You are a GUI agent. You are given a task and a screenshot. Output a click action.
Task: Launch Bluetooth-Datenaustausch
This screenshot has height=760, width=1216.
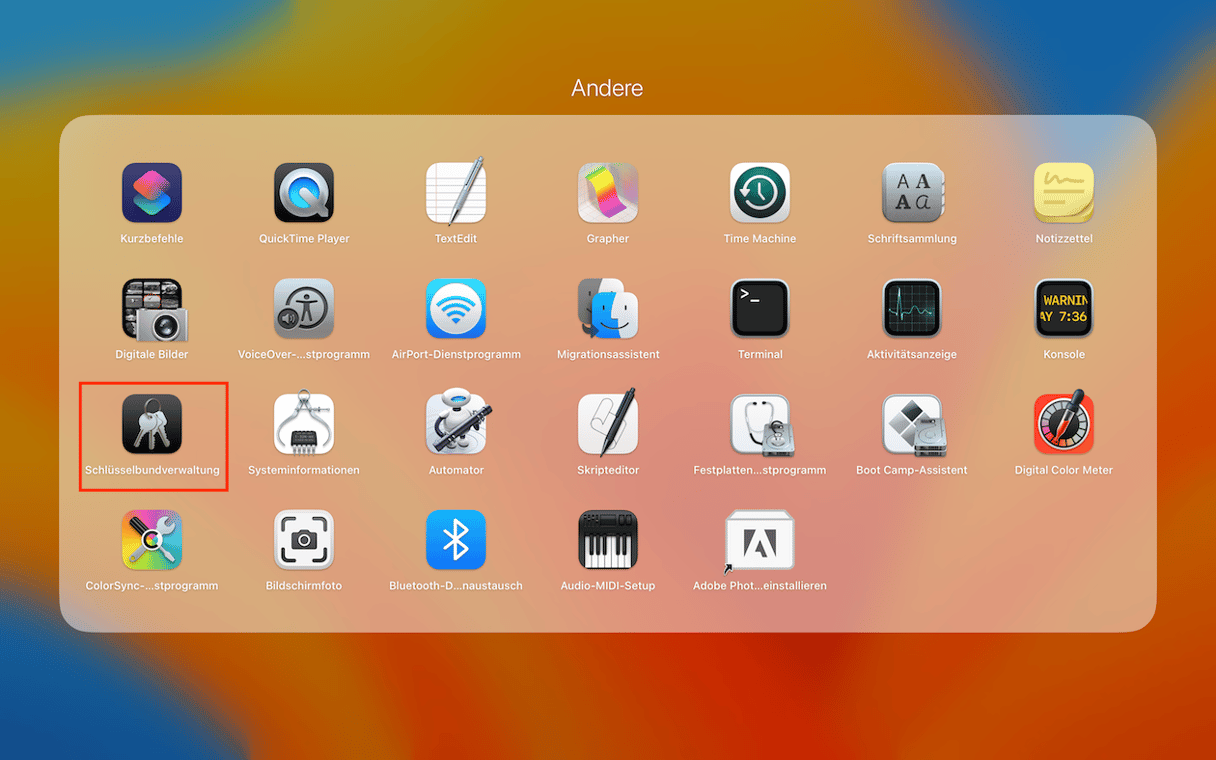coord(456,541)
